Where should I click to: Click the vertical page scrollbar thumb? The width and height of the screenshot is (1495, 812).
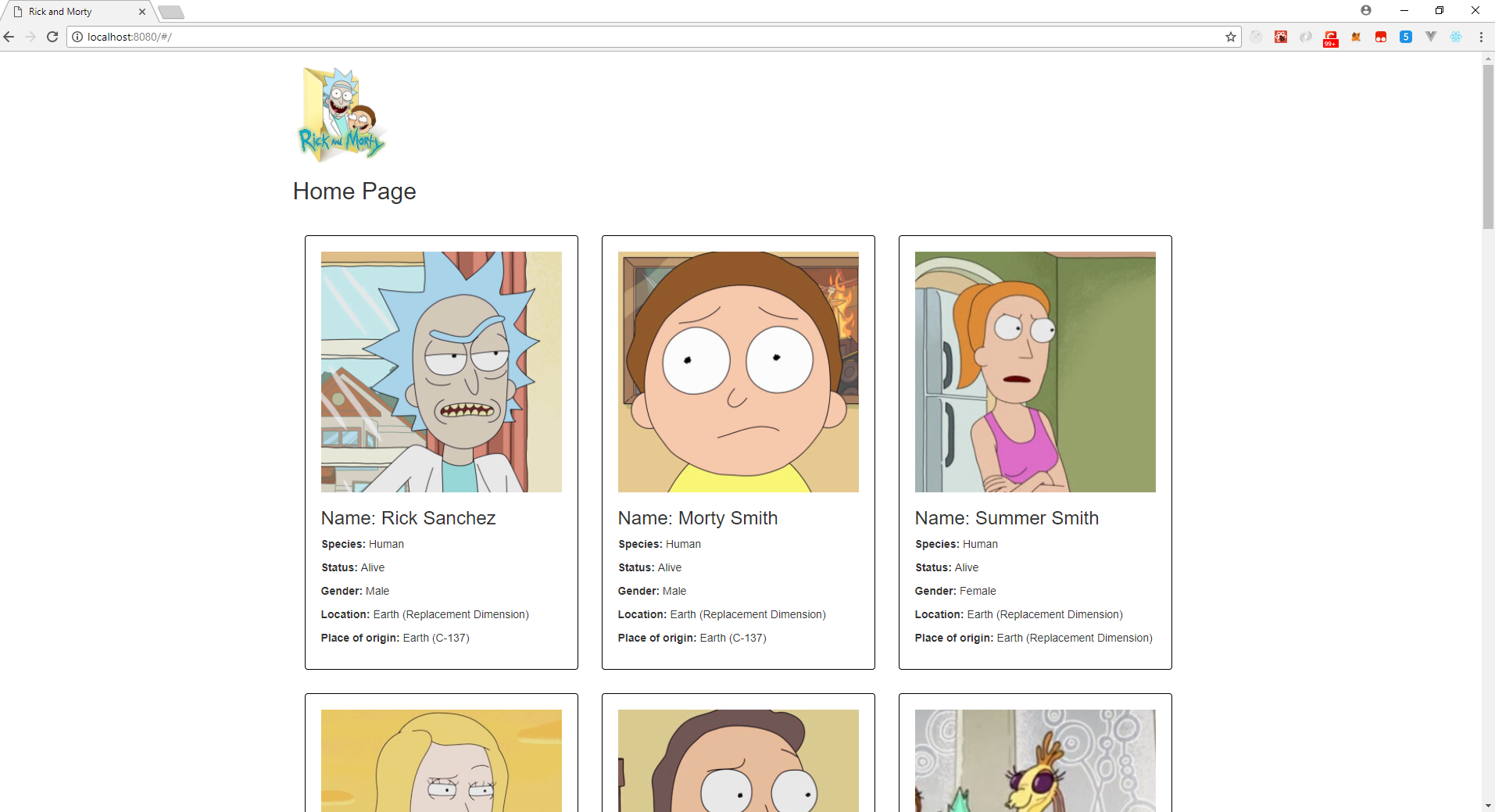(1488, 147)
